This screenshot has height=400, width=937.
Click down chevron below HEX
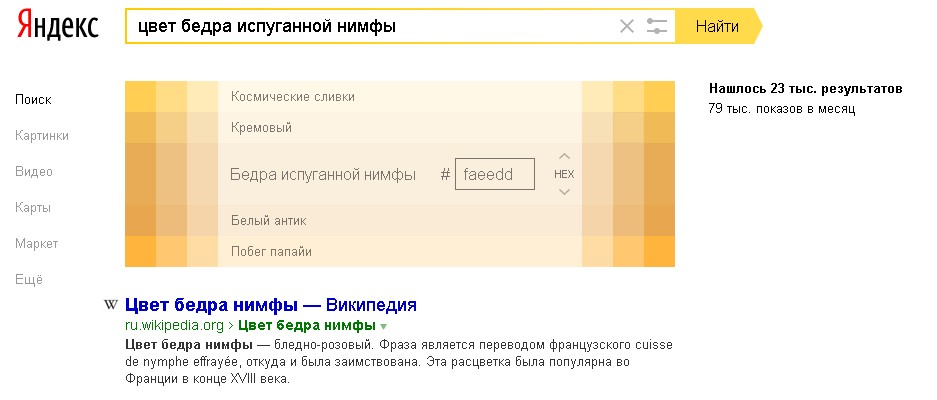pyautogui.click(x=564, y=192)
